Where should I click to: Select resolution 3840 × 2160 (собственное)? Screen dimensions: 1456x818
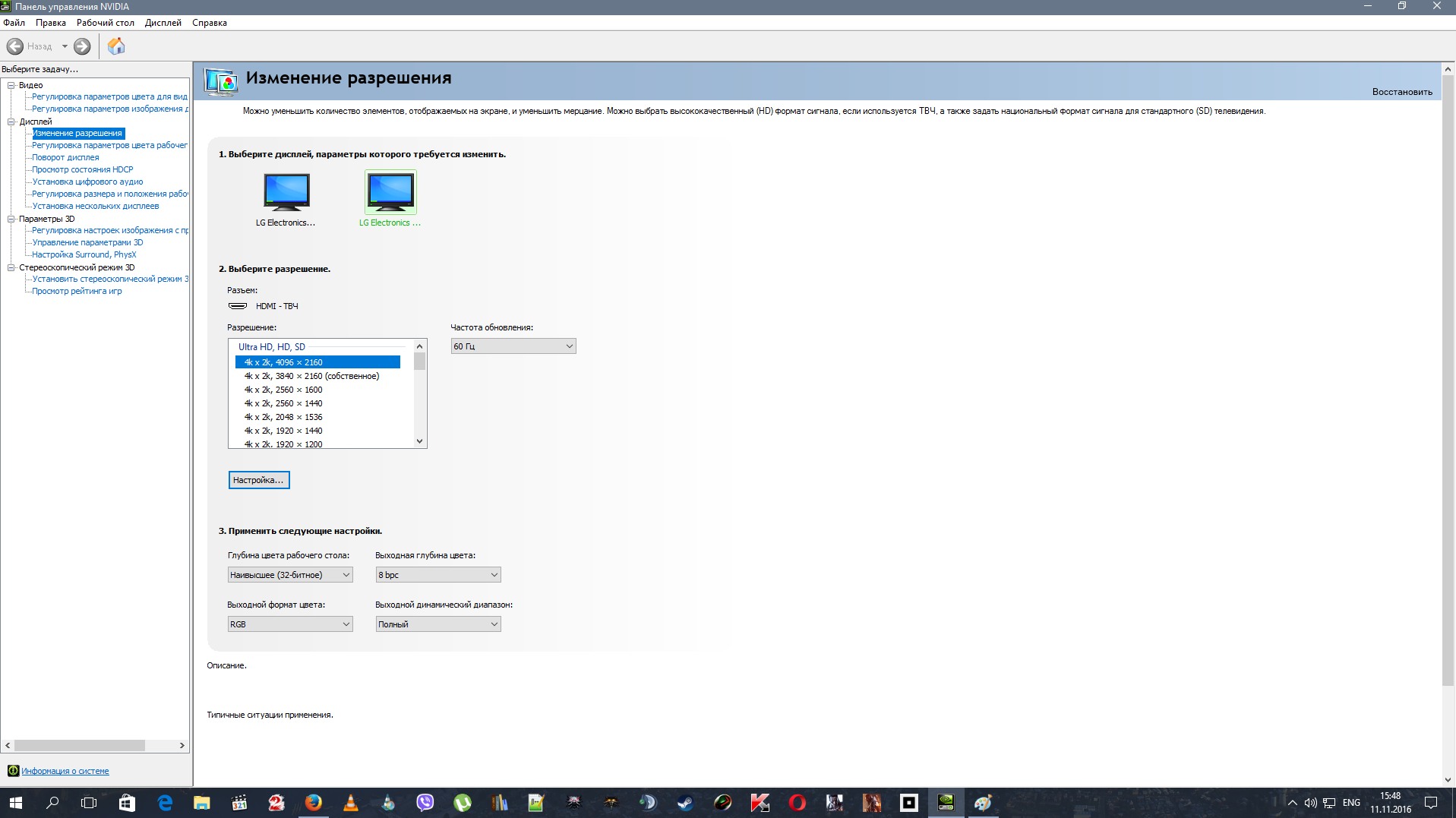(317, 376)
